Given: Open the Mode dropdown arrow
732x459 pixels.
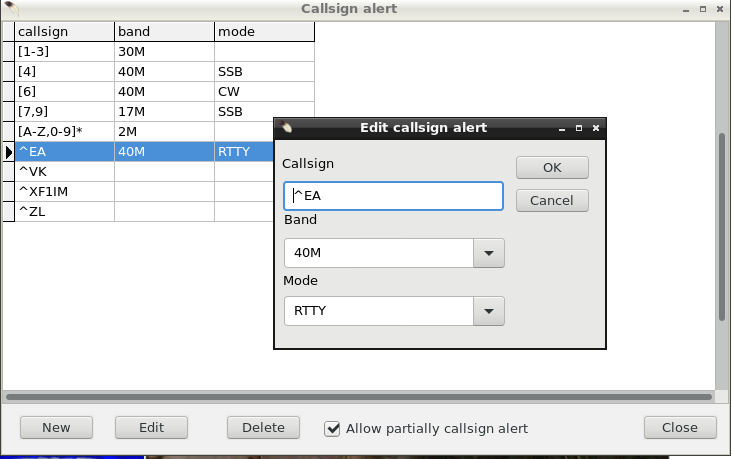Looking at the screenshot, I should tap(489, 311).
